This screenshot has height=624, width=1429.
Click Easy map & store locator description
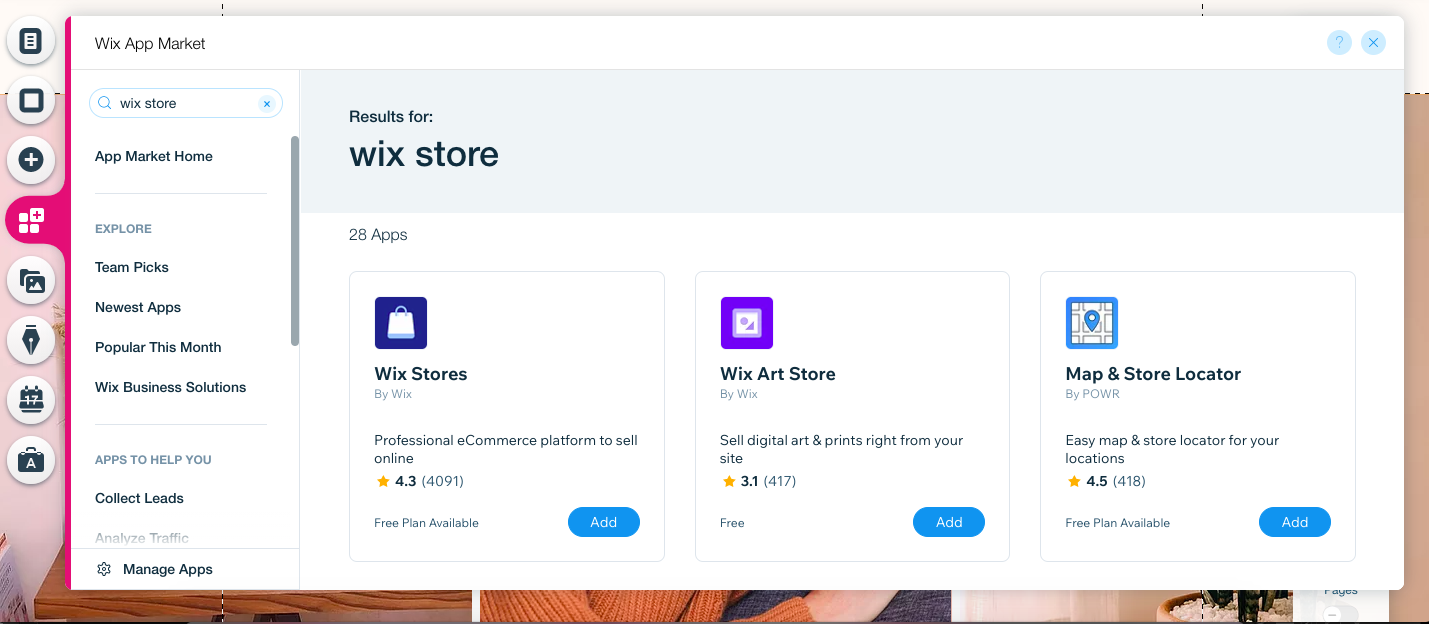click(x=1173, y=449)
